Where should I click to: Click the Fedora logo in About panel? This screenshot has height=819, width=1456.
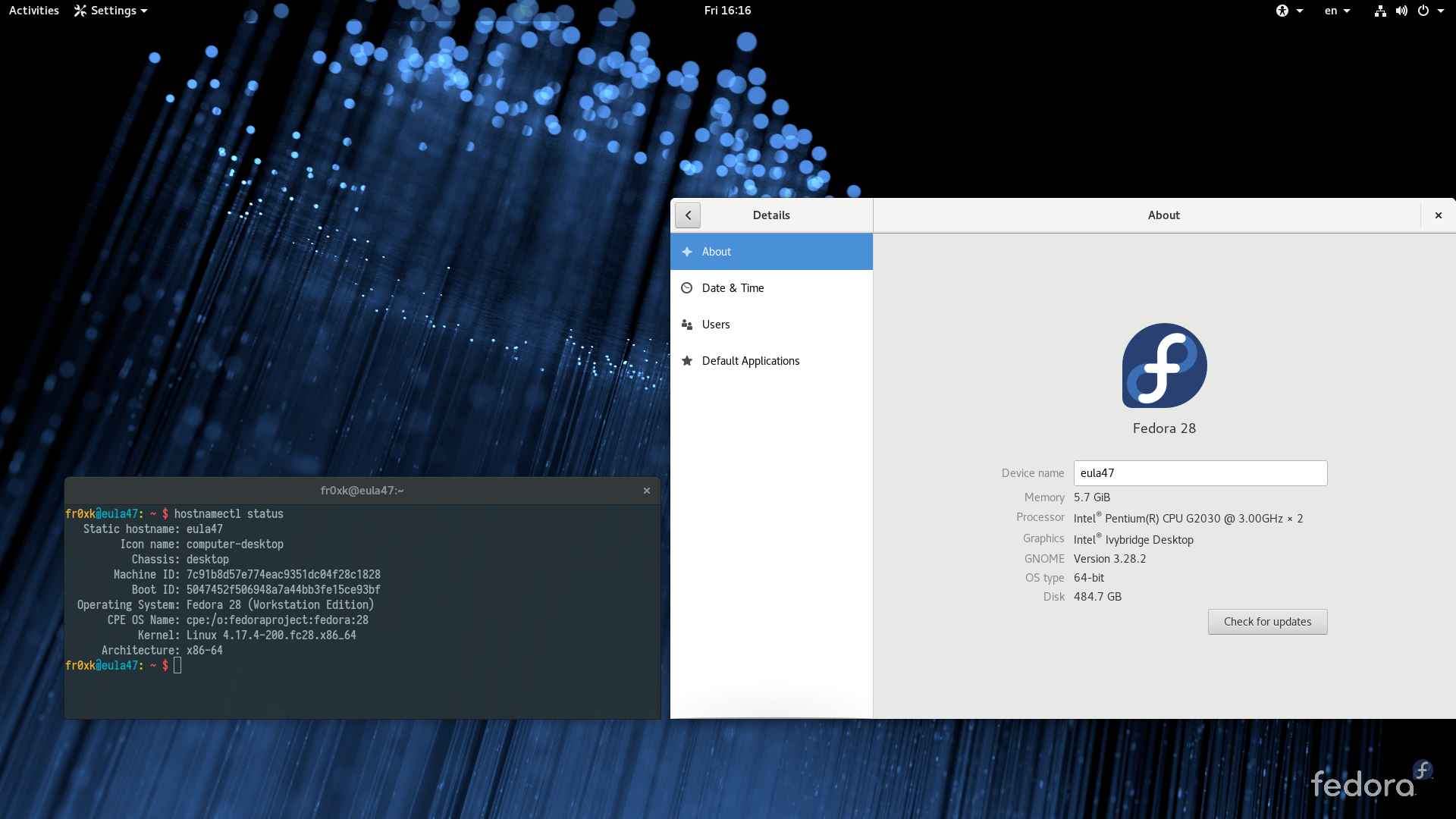pos(1164,366)
